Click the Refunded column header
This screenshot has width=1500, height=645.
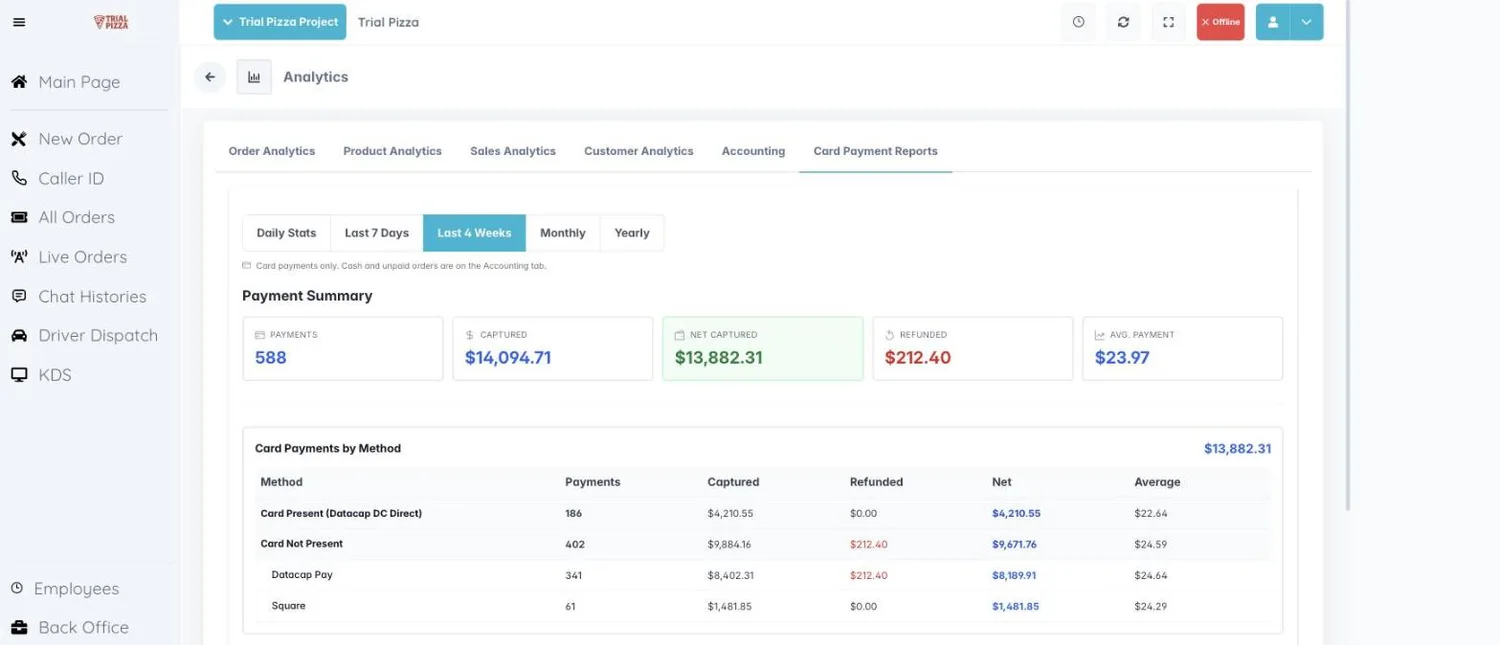(x=876, y=482)
